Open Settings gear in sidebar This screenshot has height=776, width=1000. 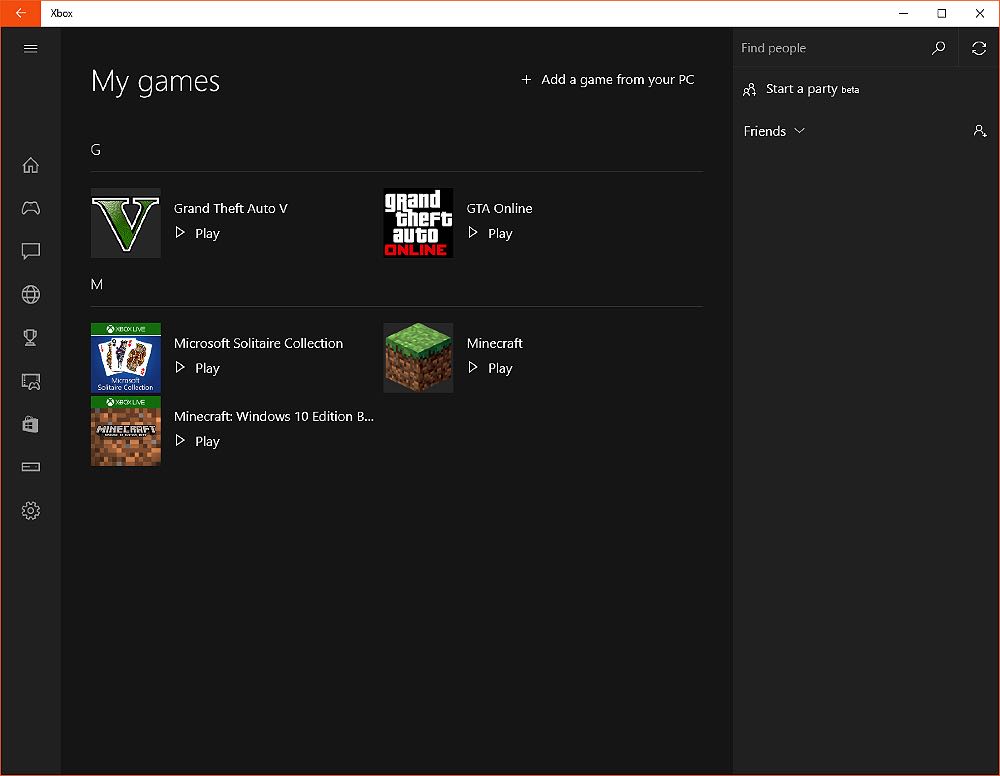coord(30,510)
